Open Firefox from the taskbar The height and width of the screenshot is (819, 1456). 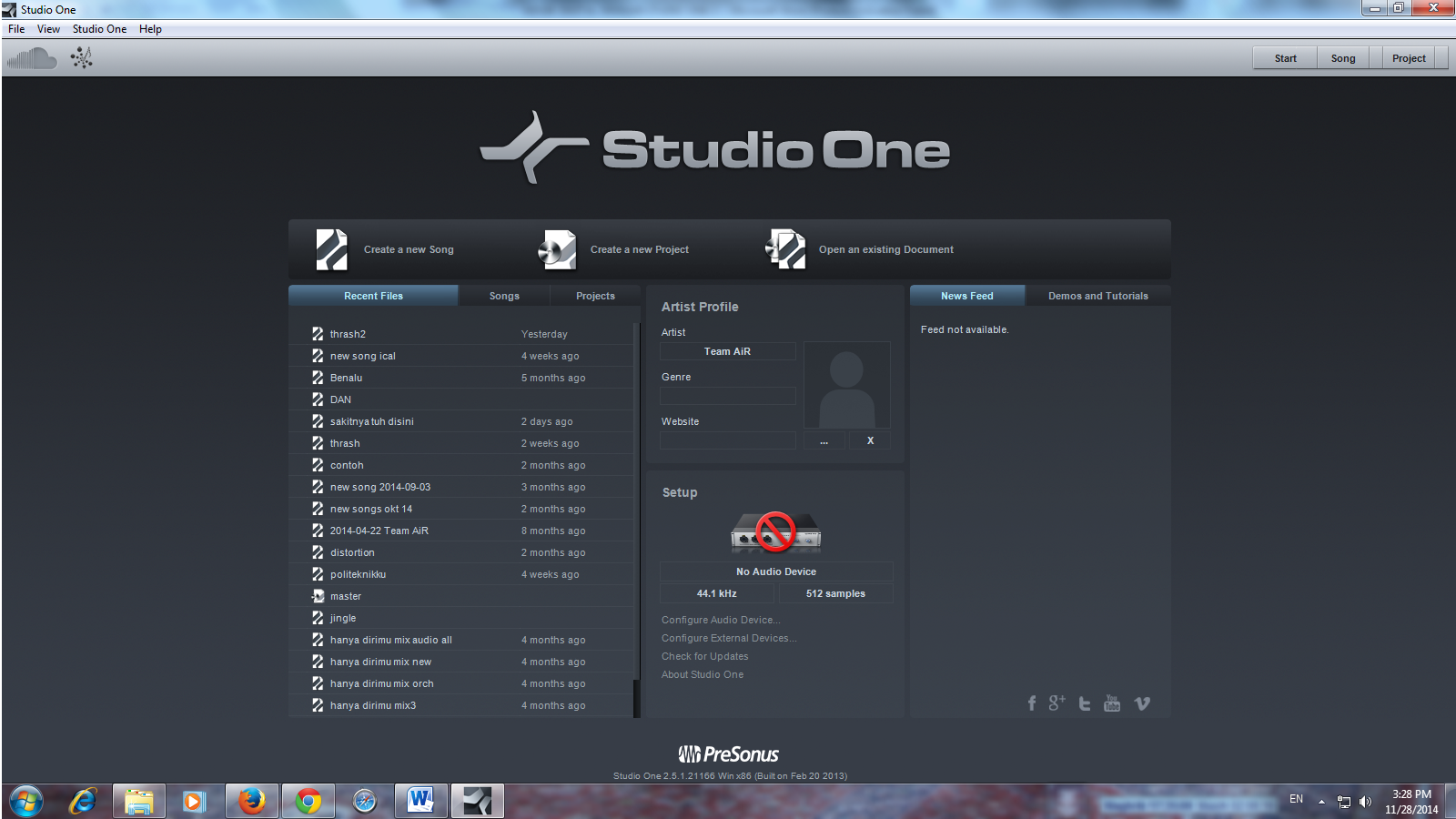point(252,802)
